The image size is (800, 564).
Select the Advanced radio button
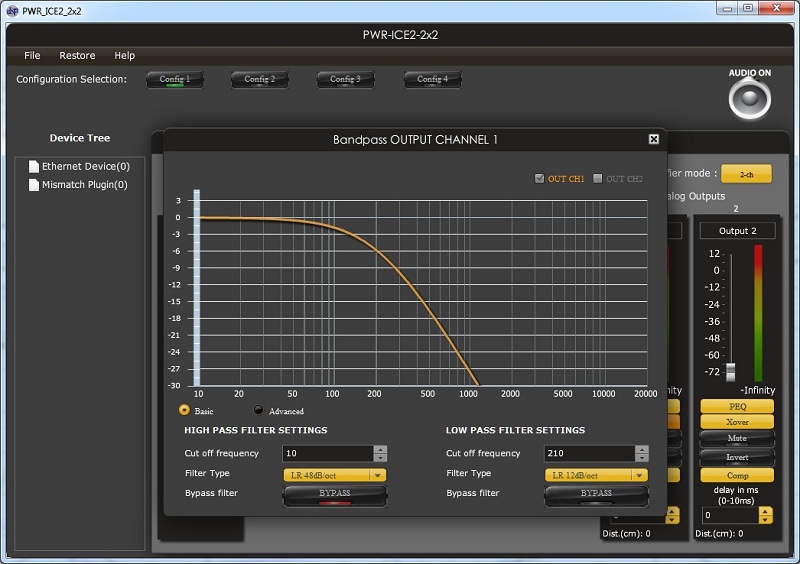tap(259, 410)
